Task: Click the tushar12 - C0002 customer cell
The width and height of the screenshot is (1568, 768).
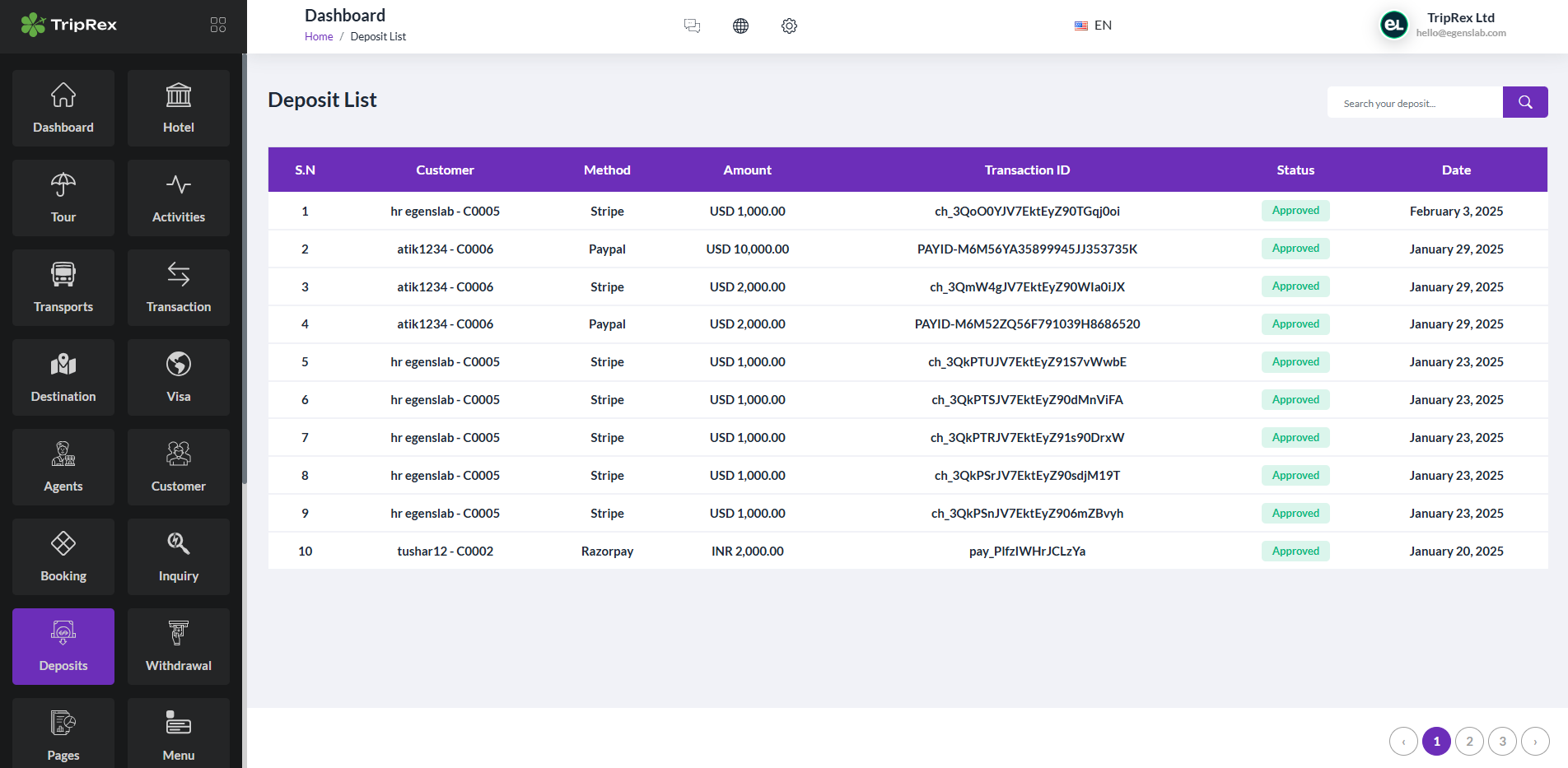Action: pos(445,551)
